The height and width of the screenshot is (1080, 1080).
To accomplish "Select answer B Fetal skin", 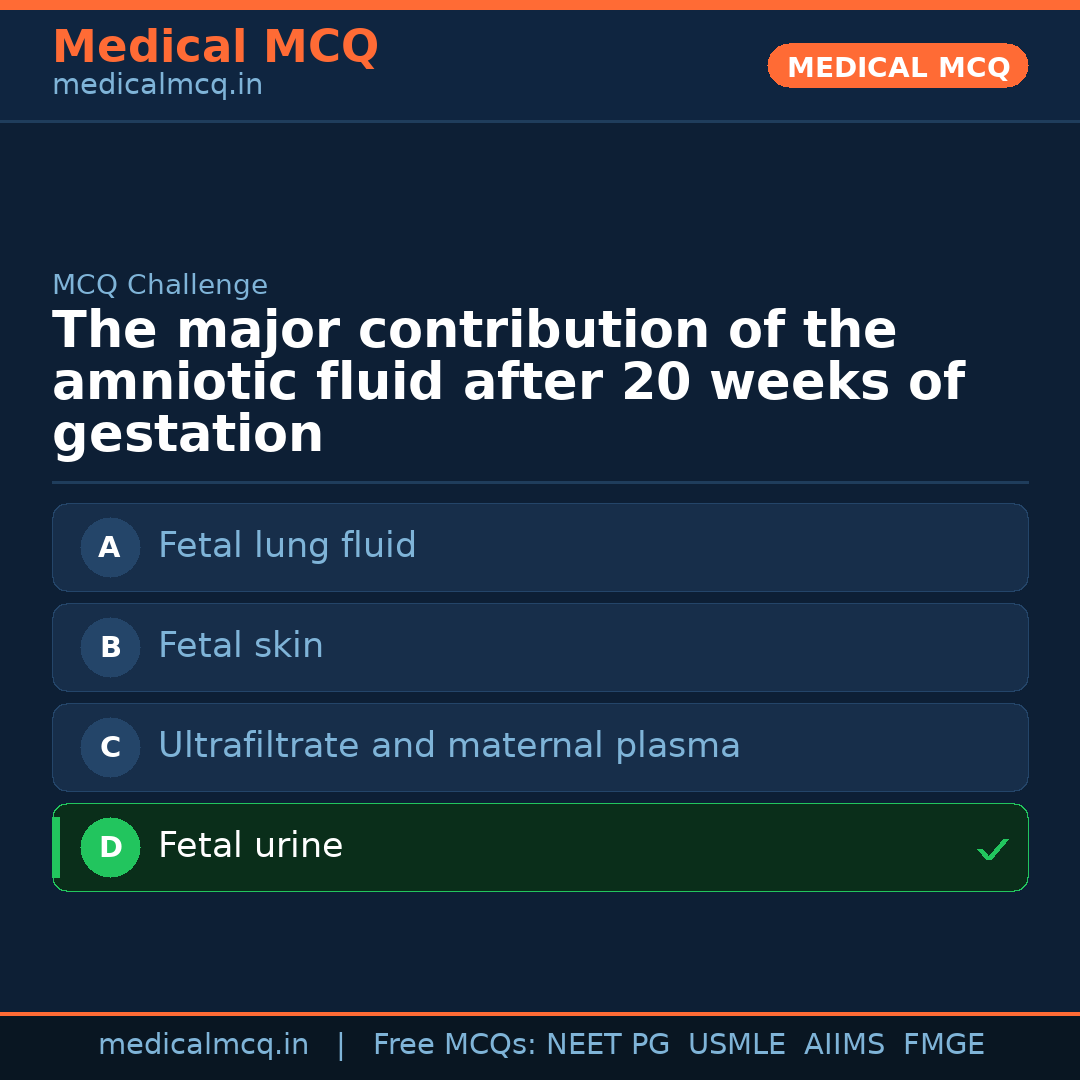I will [540, 647].
